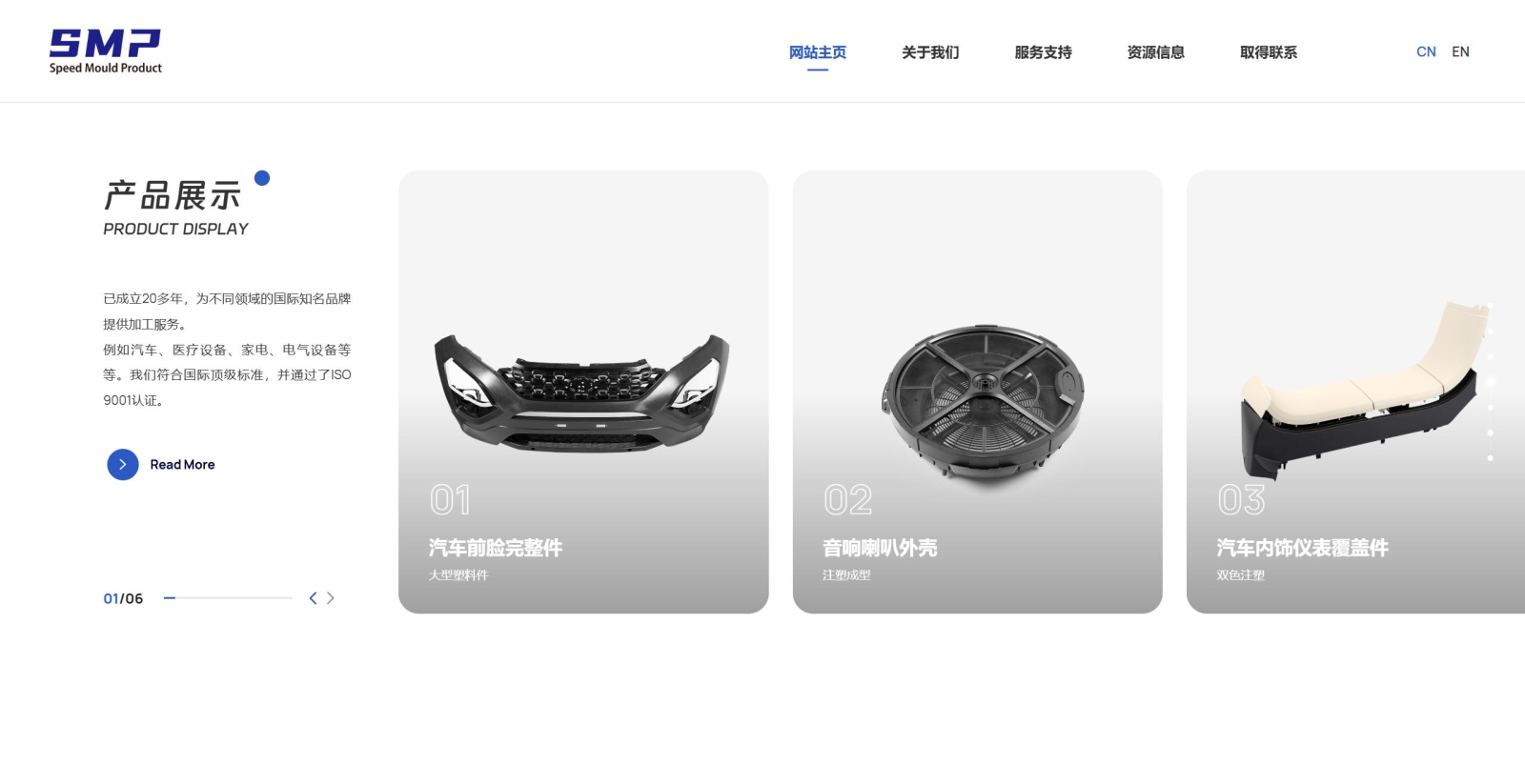This screenshot has height=784, width=1525.
Task: Click the SMP Speed Mould Product logo
Action: (x=105, y=51)
